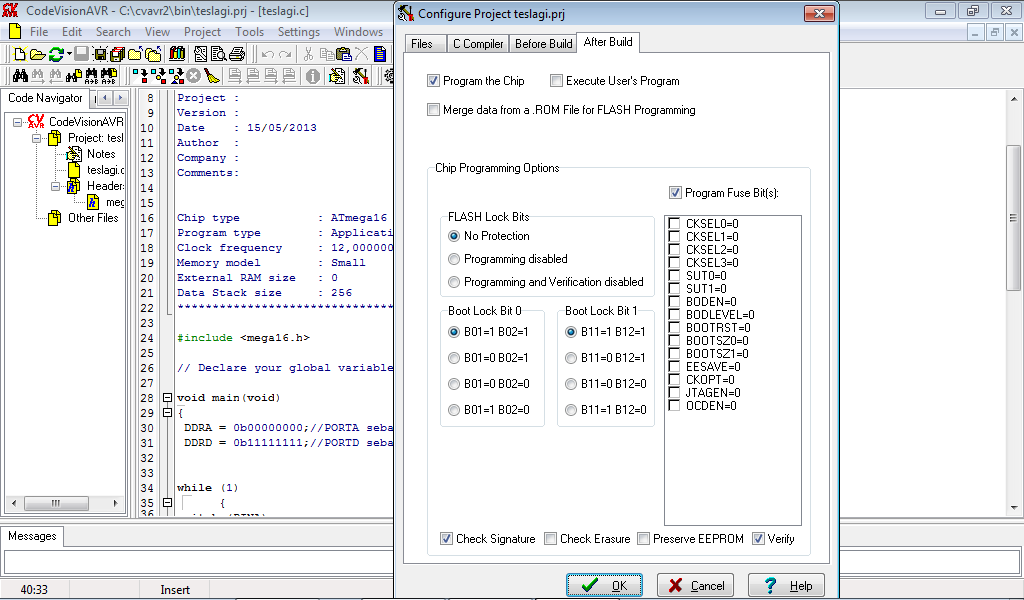This screenshot has width=1024, height=600.
Task: Click the blue document icon after Delete
Action: click(x=380, y=54)
